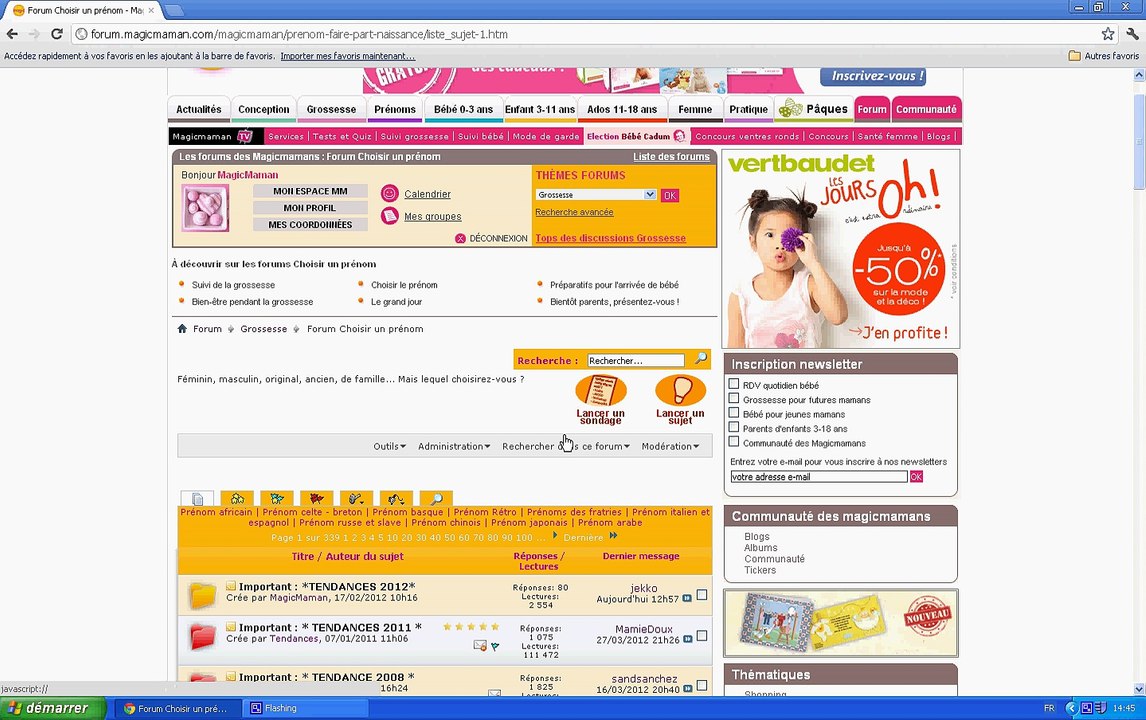Click the red DÉCONNEXION cross icon
Viewport: 1146px width, 720px height.
(460, 238)
